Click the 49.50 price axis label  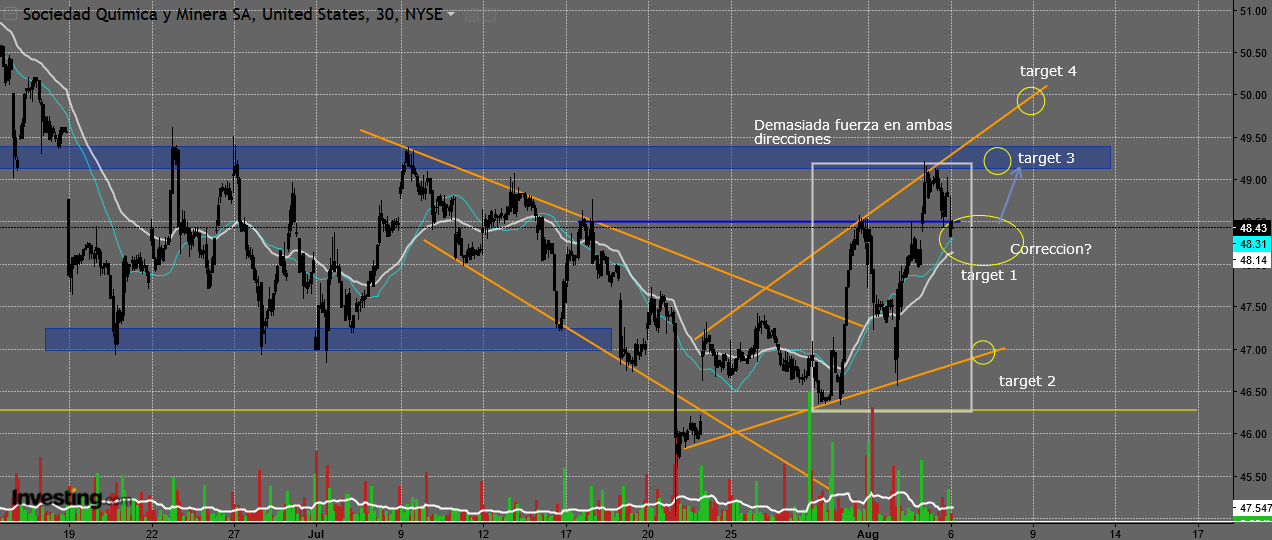1253,139
